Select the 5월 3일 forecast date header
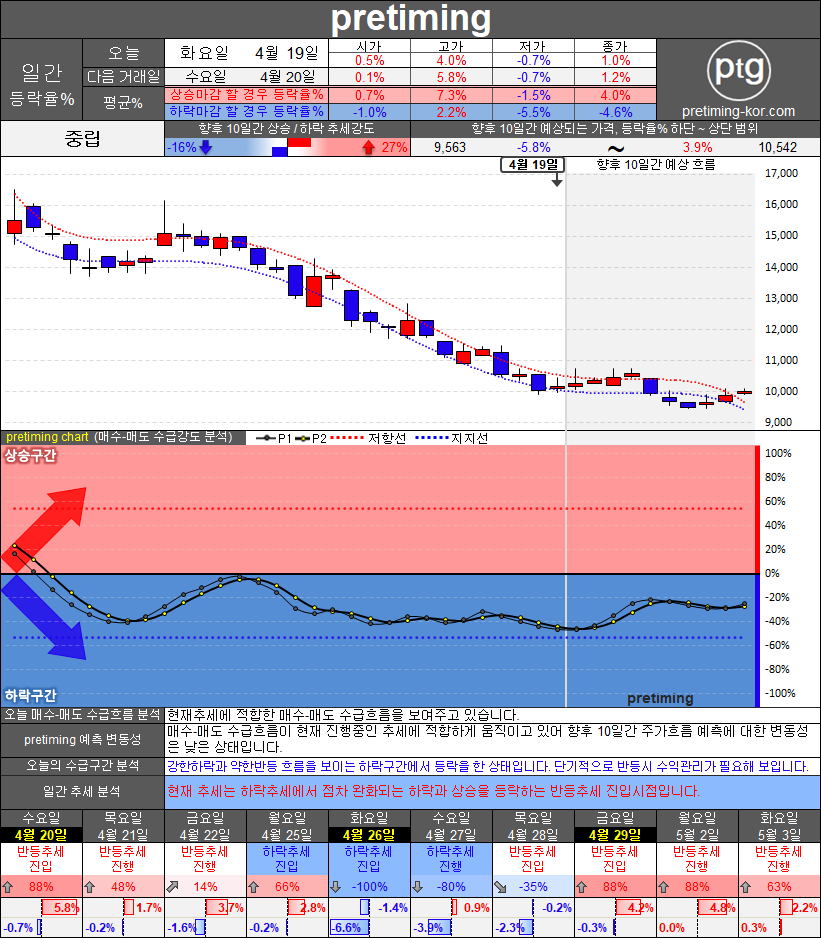Image resolution: width=821 pixels, height=938 pixels. coord(779,835)
